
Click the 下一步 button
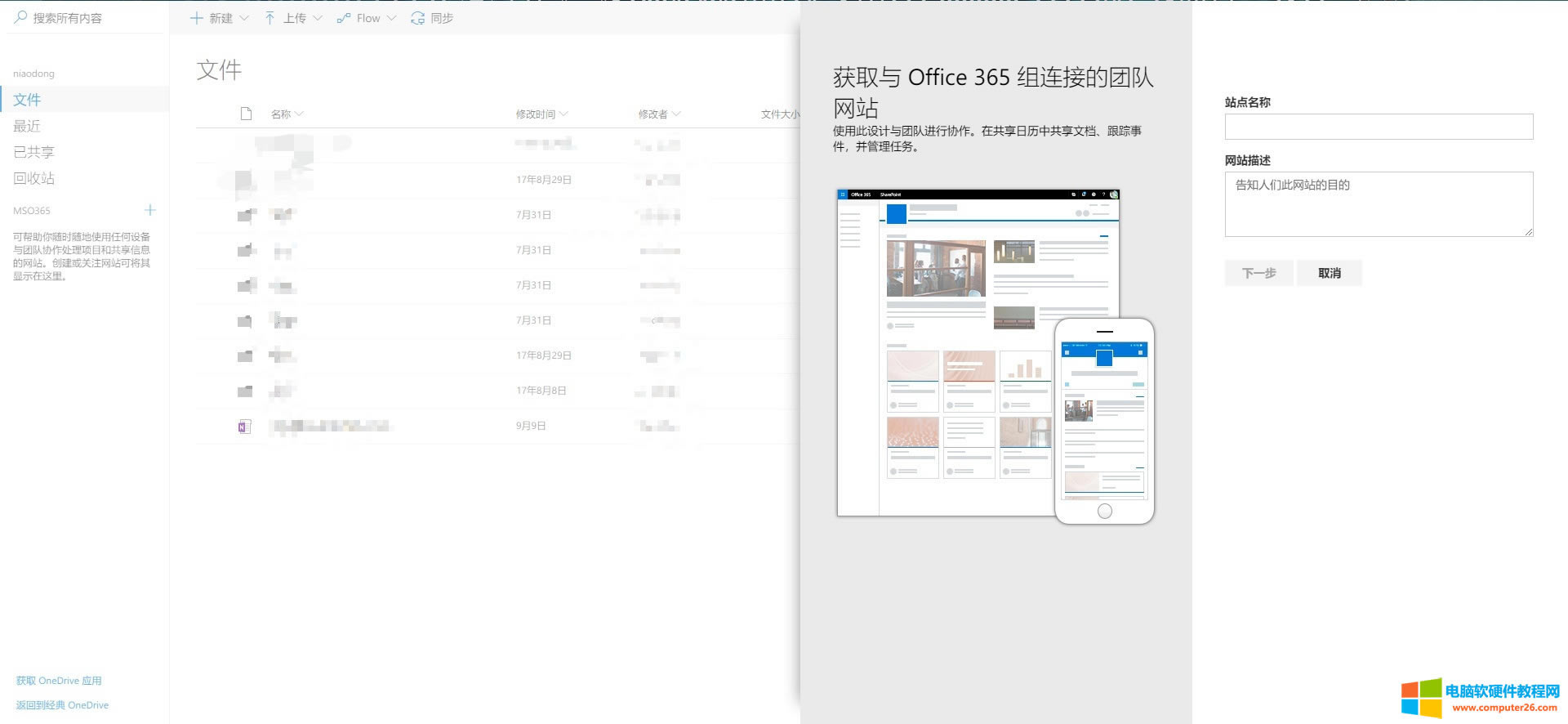pos(1258,273)
